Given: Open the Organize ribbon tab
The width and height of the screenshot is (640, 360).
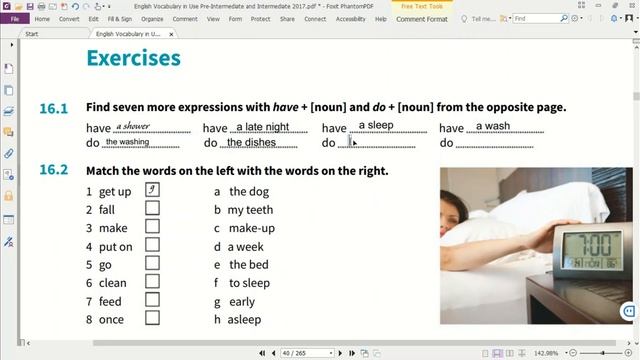Looking at the screenshot, I should coord(152,19).
